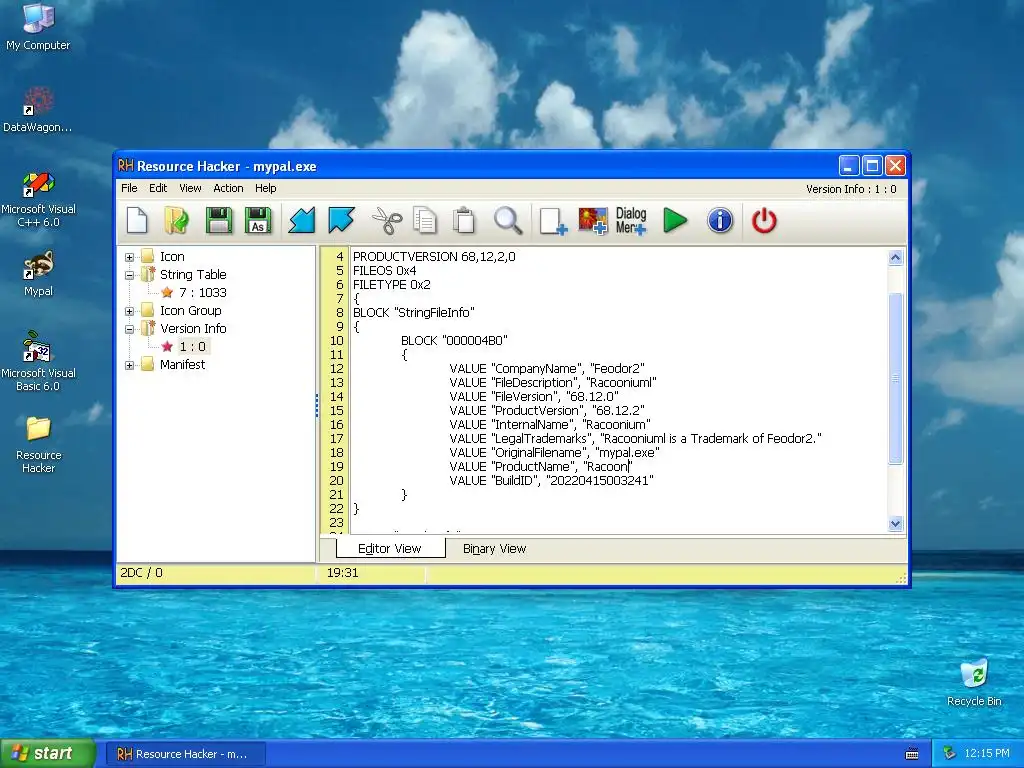Click the OriginalFilename "mypal.exe" line
The image size is (1024, 768).
click(554, 453)
